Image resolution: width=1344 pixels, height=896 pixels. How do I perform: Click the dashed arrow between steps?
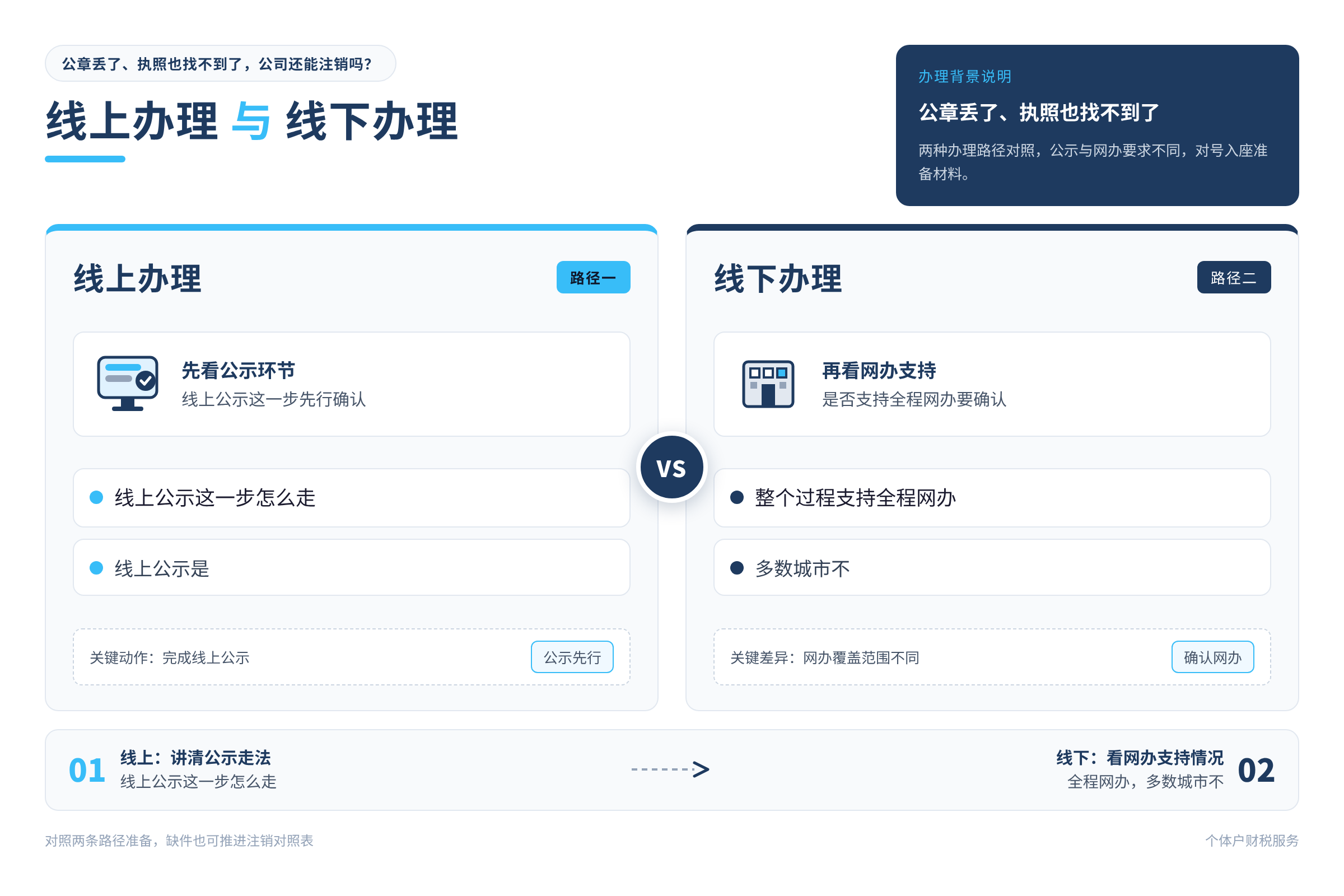pyautogui.click(x=670, y=769)
